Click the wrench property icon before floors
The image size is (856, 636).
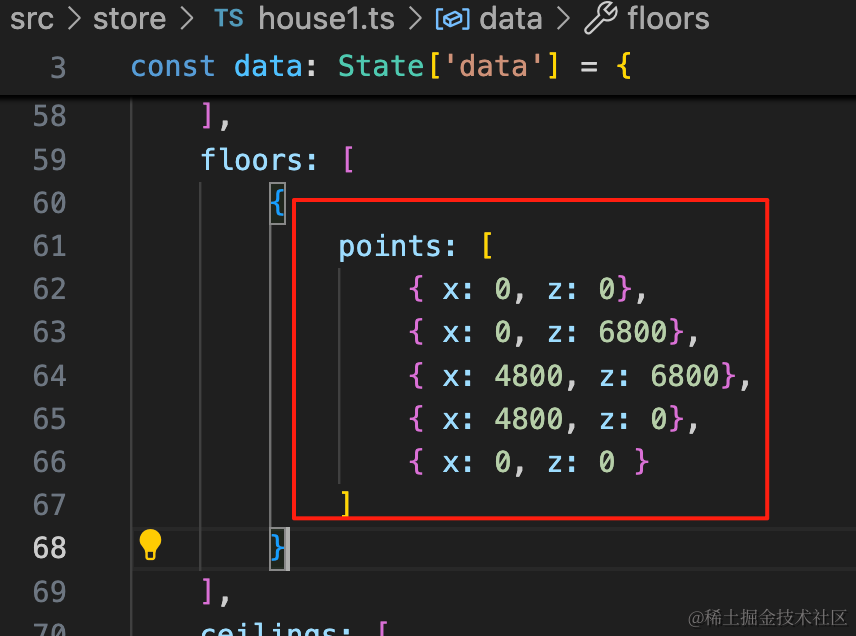(x=601, y=18)
